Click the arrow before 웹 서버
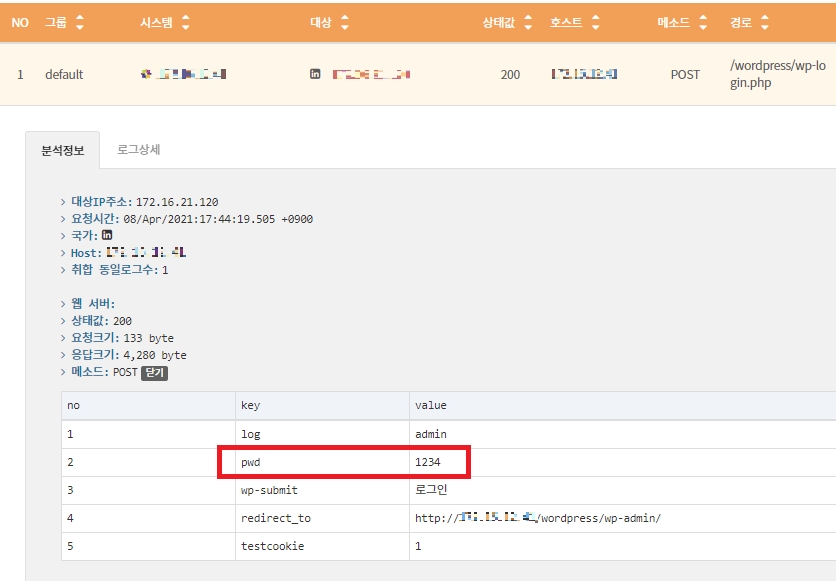 tap(63, 304)
